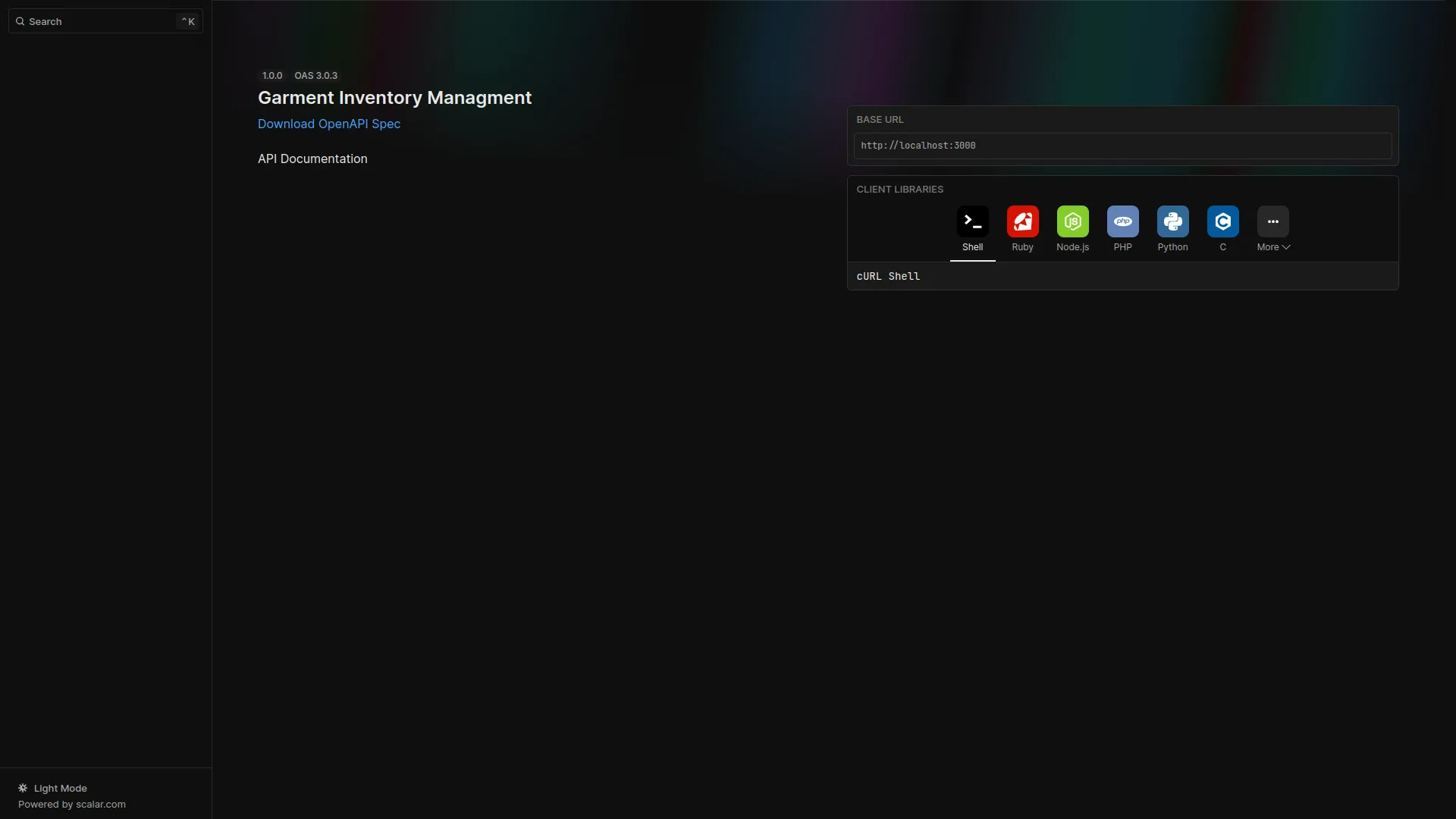
Task: Select the Shell client library icon
Action: (972, 221)
